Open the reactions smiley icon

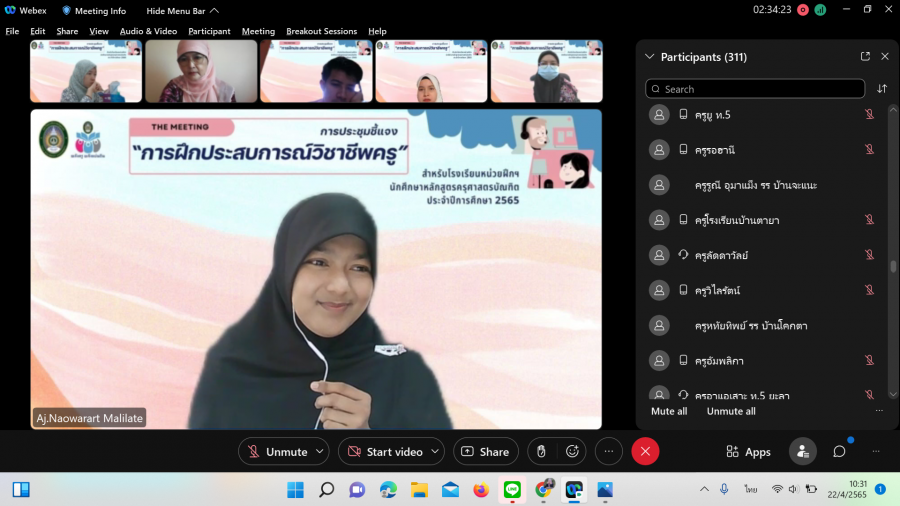pyautogui.click(x=572, y=452)
